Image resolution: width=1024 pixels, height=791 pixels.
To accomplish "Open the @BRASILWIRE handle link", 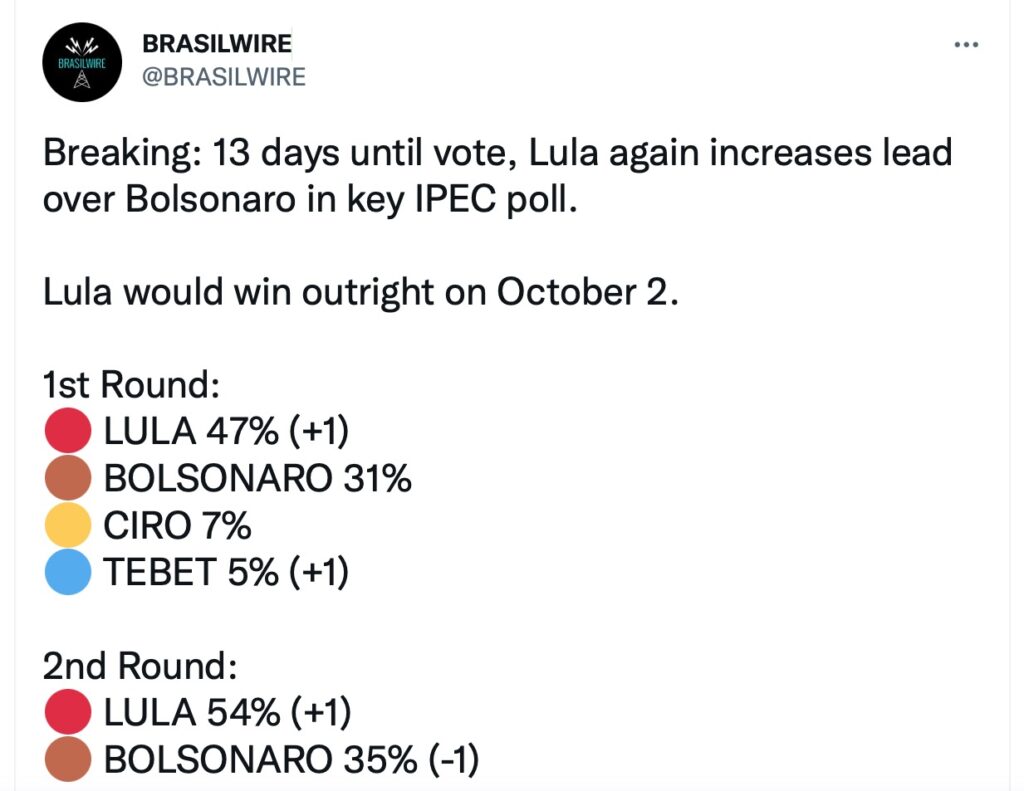I will 224,77.
